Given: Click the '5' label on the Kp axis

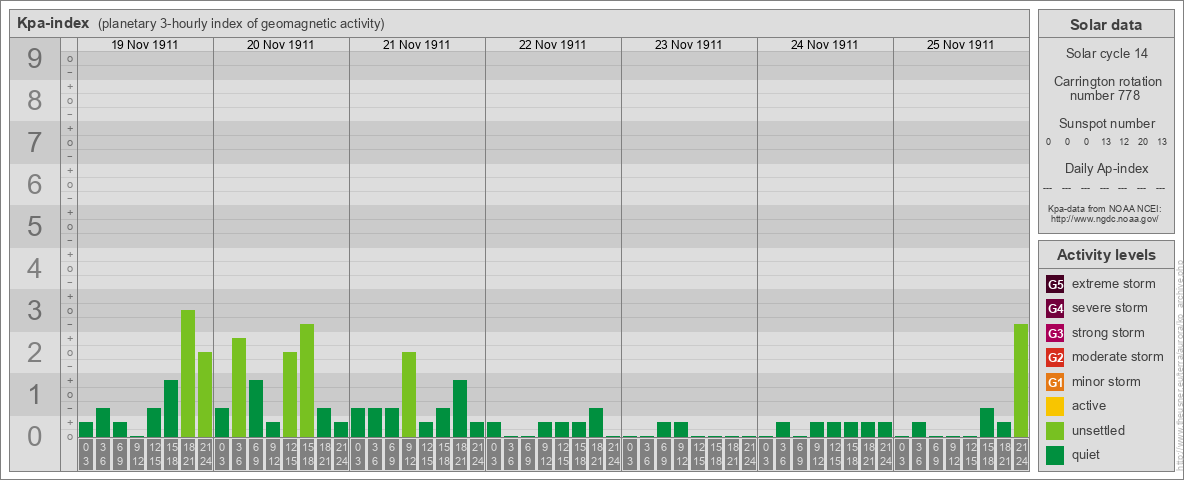Looking at the screenshot, I should pyautogui.click(x=35, y=226).
